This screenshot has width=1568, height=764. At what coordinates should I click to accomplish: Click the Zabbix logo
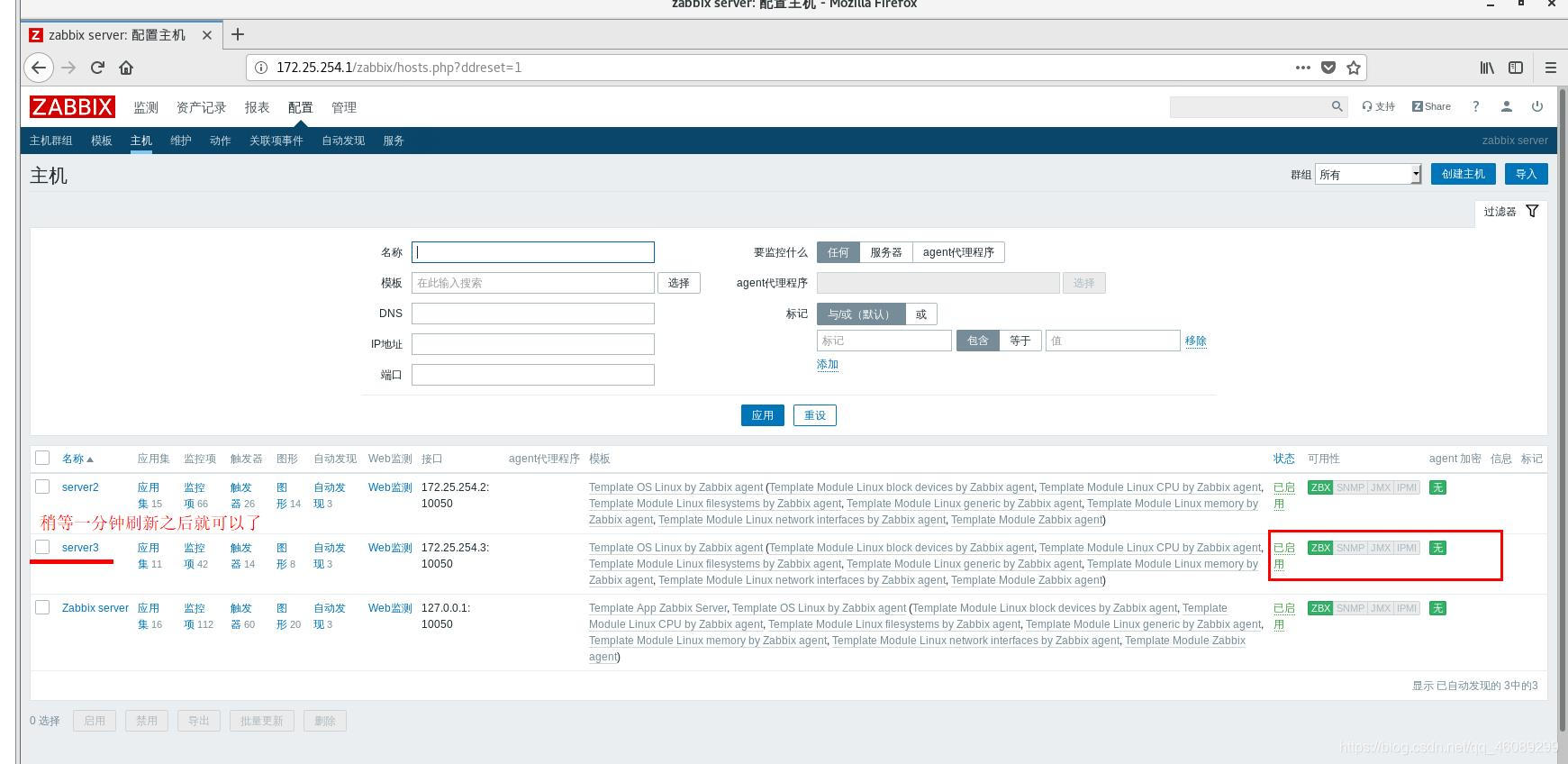[x=72, y=107]
